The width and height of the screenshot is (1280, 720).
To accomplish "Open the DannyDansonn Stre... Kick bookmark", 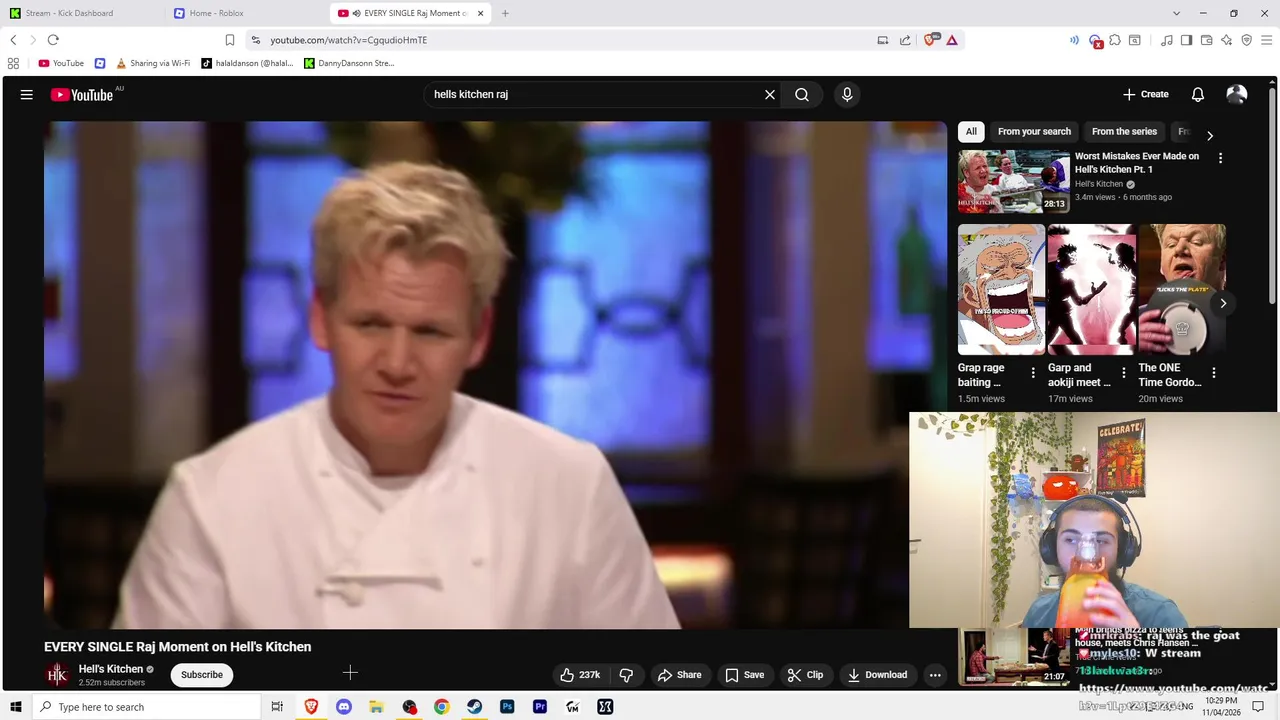I will (349, 63).
